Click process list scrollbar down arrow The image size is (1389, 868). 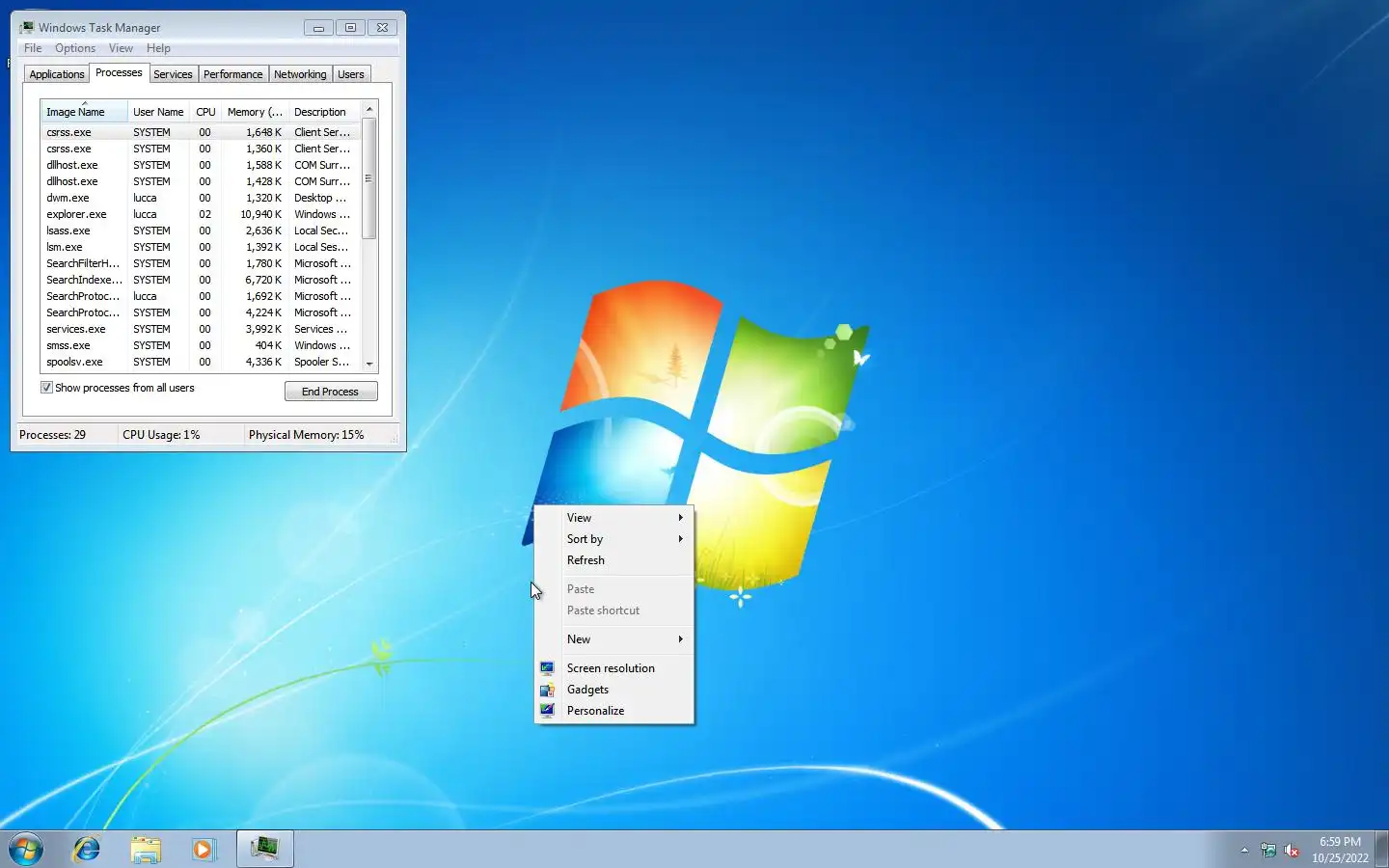click(x=369, y=364)
